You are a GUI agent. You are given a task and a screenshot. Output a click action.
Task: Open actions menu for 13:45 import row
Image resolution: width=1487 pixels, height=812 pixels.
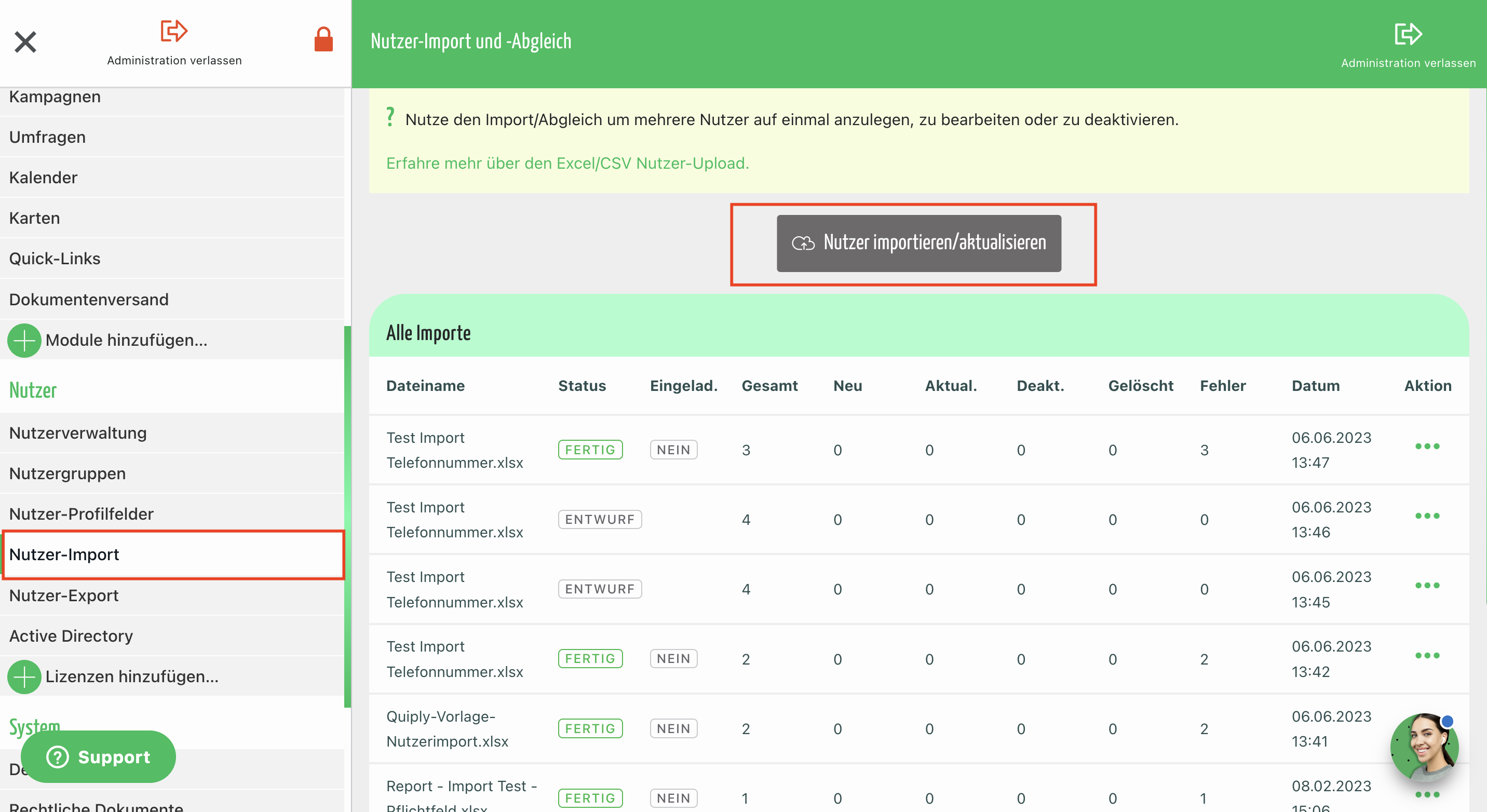click(1427, 585)
